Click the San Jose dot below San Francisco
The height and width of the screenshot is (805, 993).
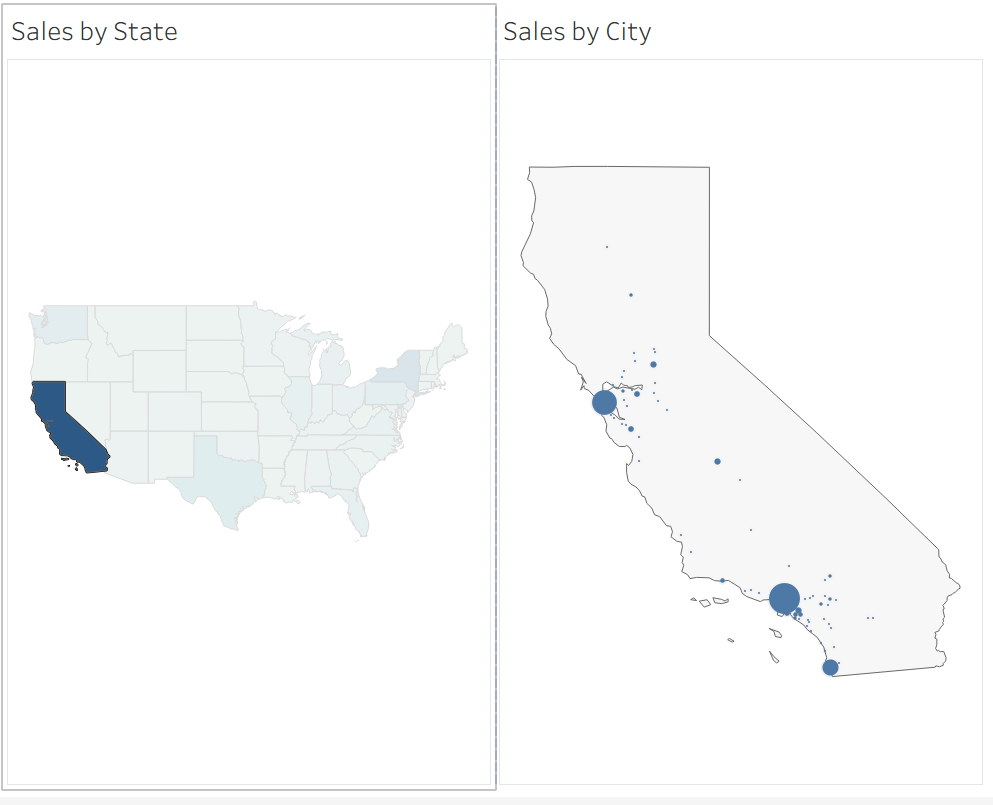(631, 429)
